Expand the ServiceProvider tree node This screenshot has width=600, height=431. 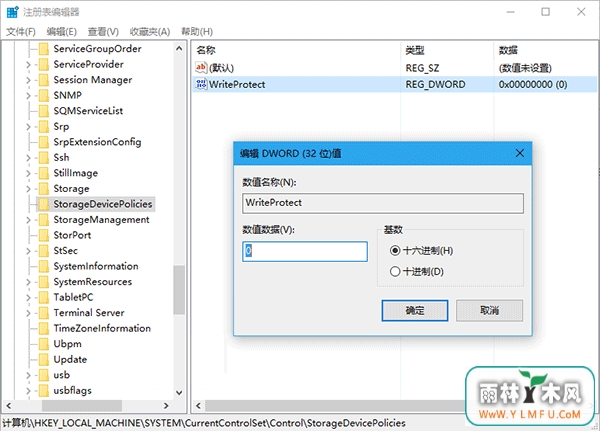[28, 65]
